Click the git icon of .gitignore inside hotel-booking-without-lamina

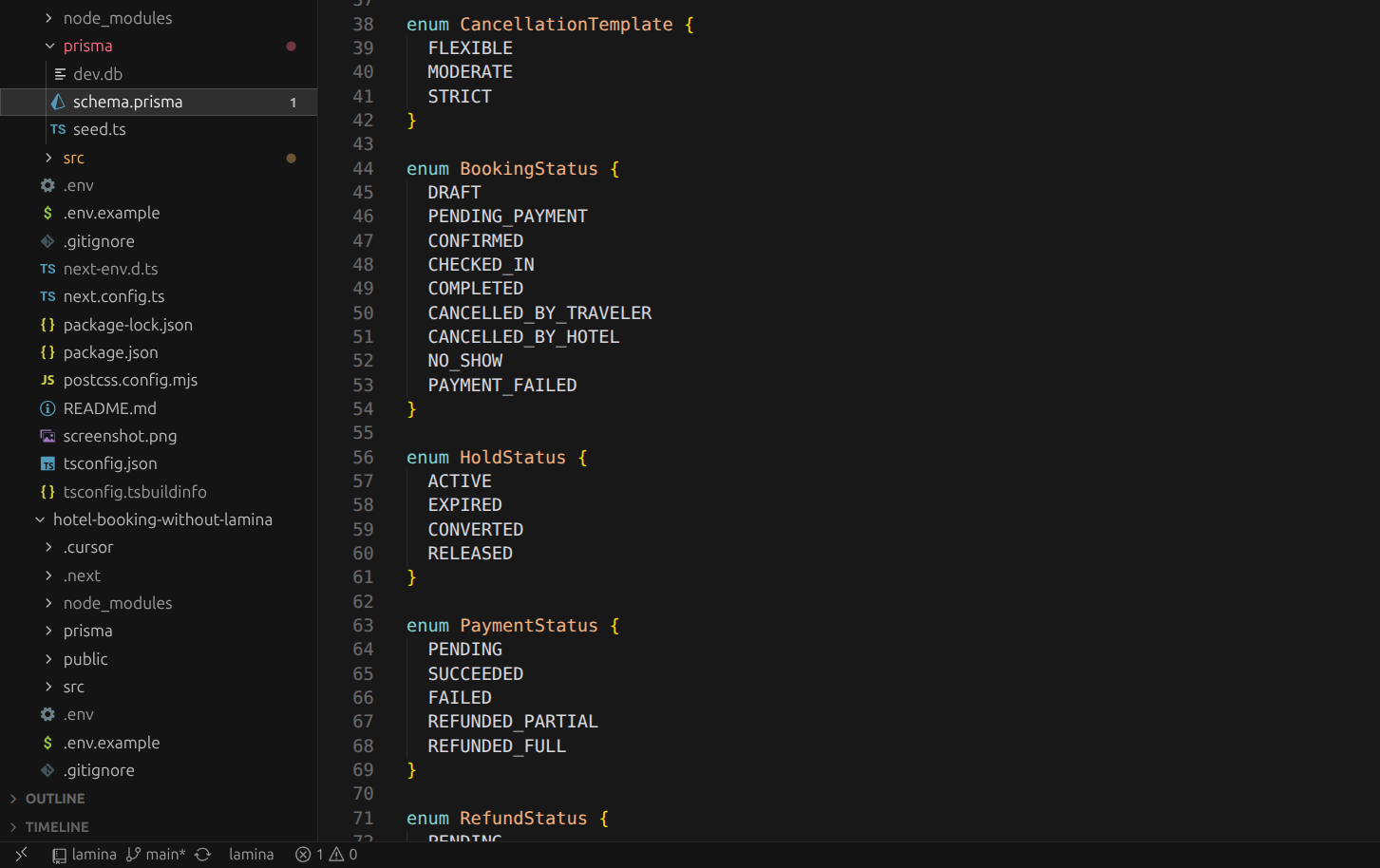click(x=47, y=770)
